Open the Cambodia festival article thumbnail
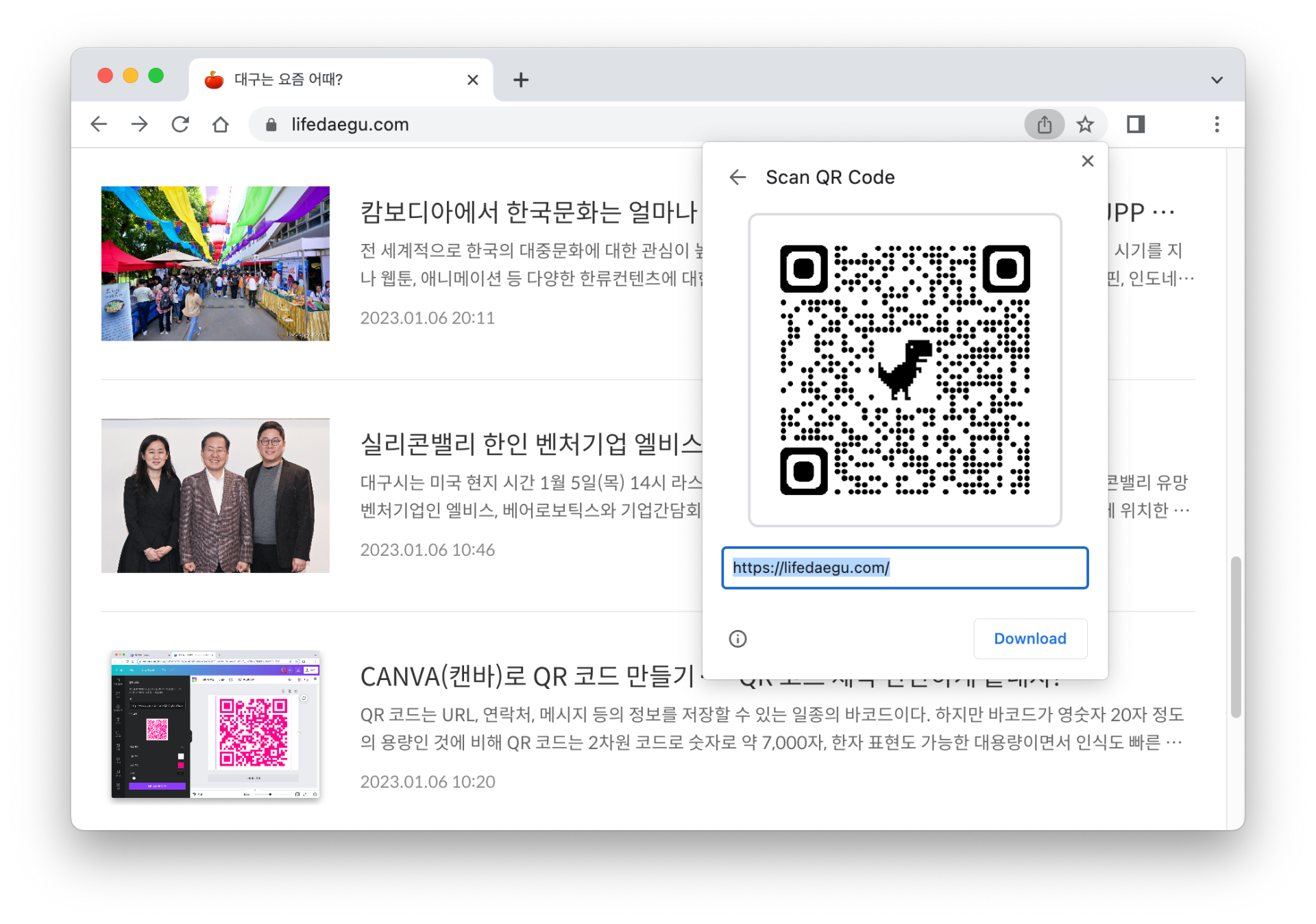 click(x=215, y=263)
